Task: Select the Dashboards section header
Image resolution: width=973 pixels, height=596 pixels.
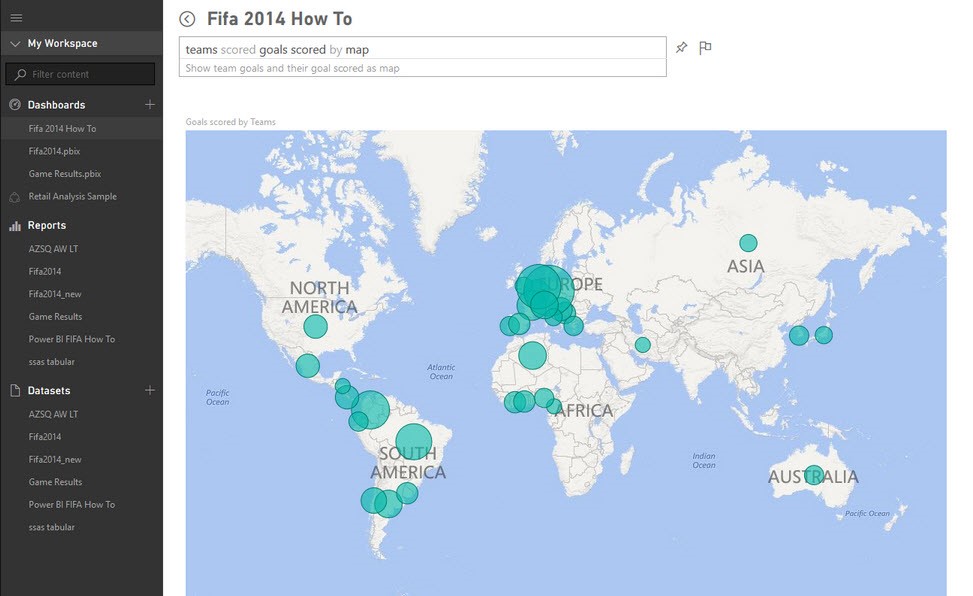Action: [56, 105]
